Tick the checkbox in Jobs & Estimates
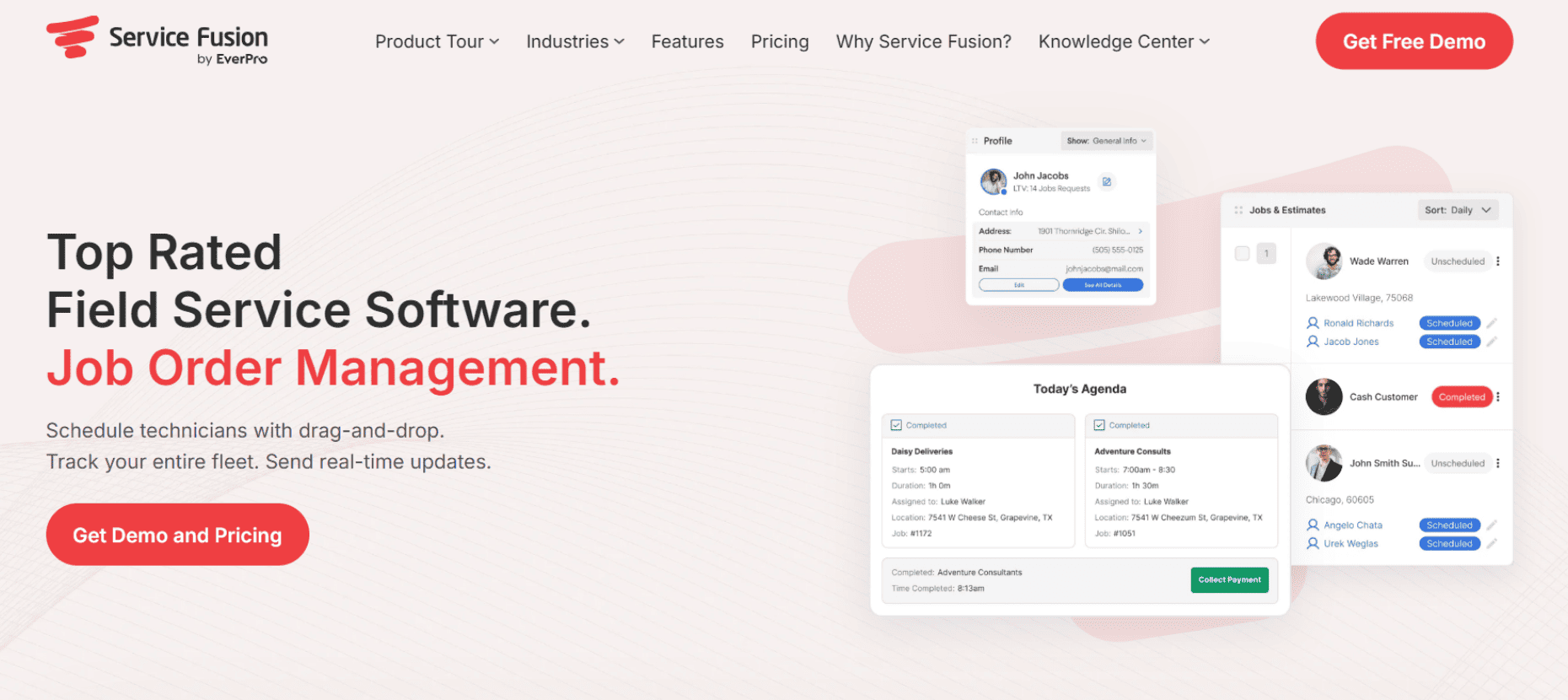1568x700 pixels. 1242,253
